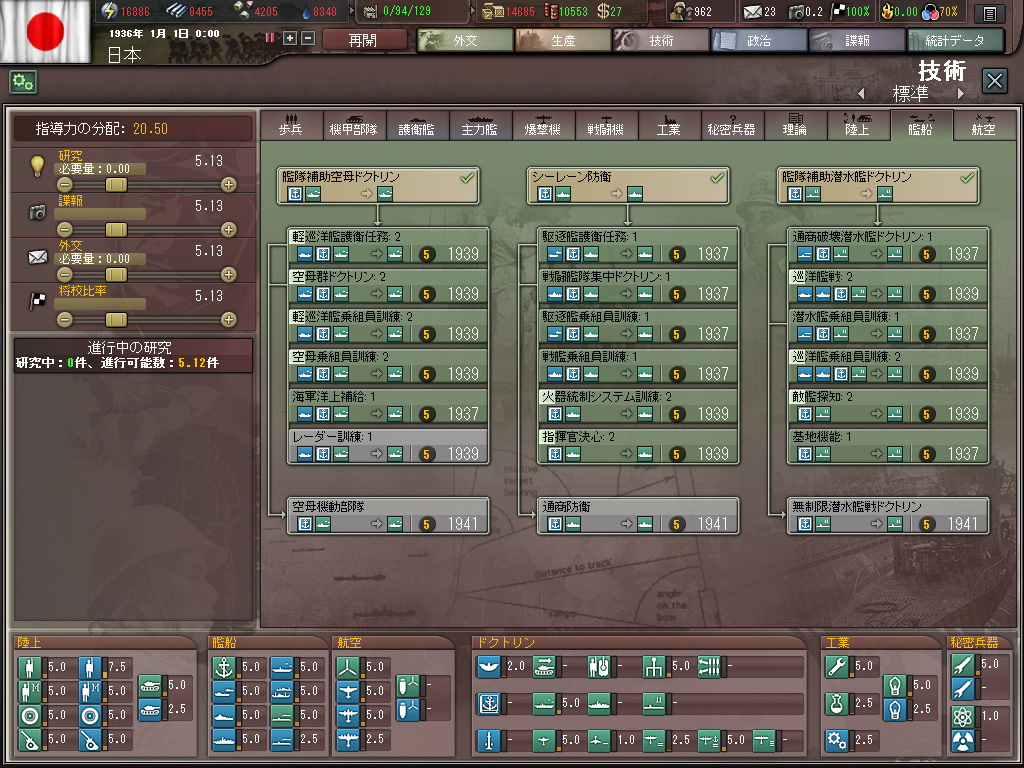The image size is (1024, 768).
Task: Click the gear settings icon
Action: click(x=23, y=82)
